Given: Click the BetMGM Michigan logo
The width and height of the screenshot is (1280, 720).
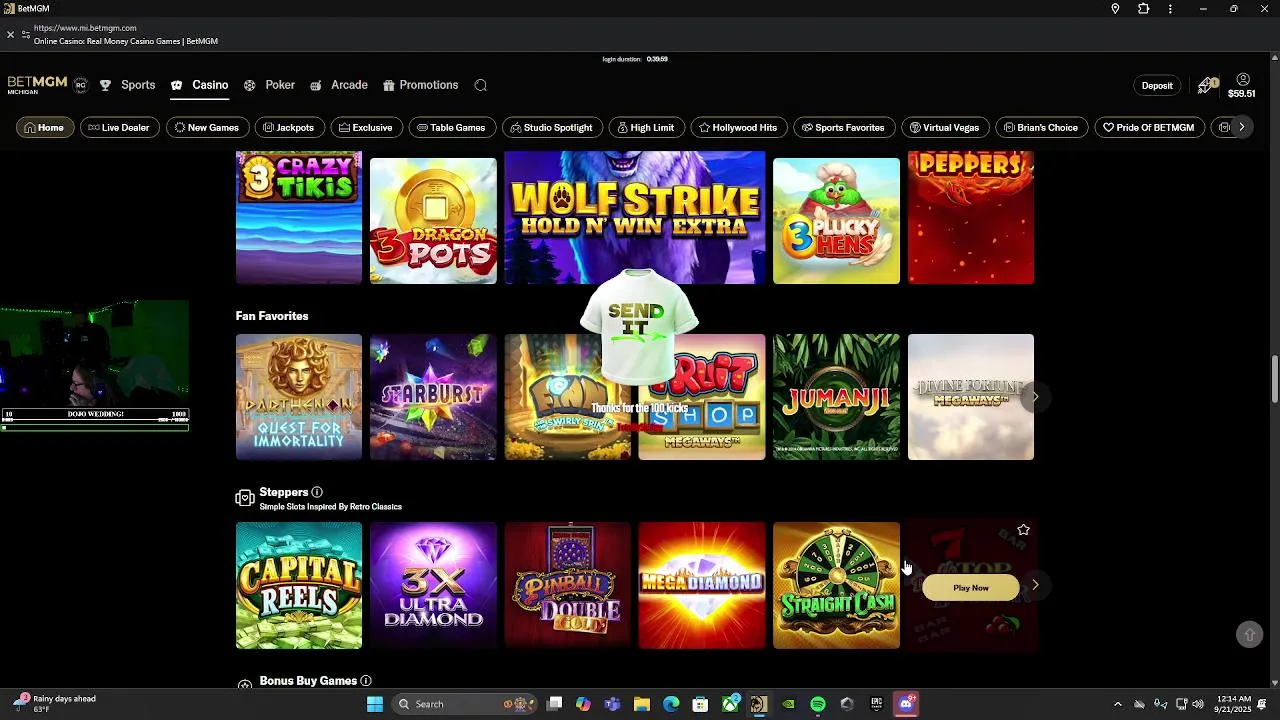Looking at the screenshot, I should 38,85.
